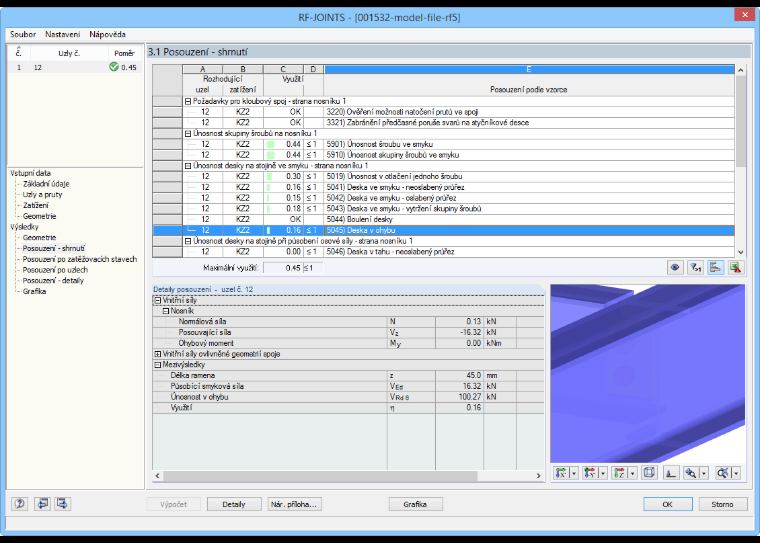Click the filter ratios greater than 1 icon
760x543 pixels.
pyautogui.click(x=695, y=268)
